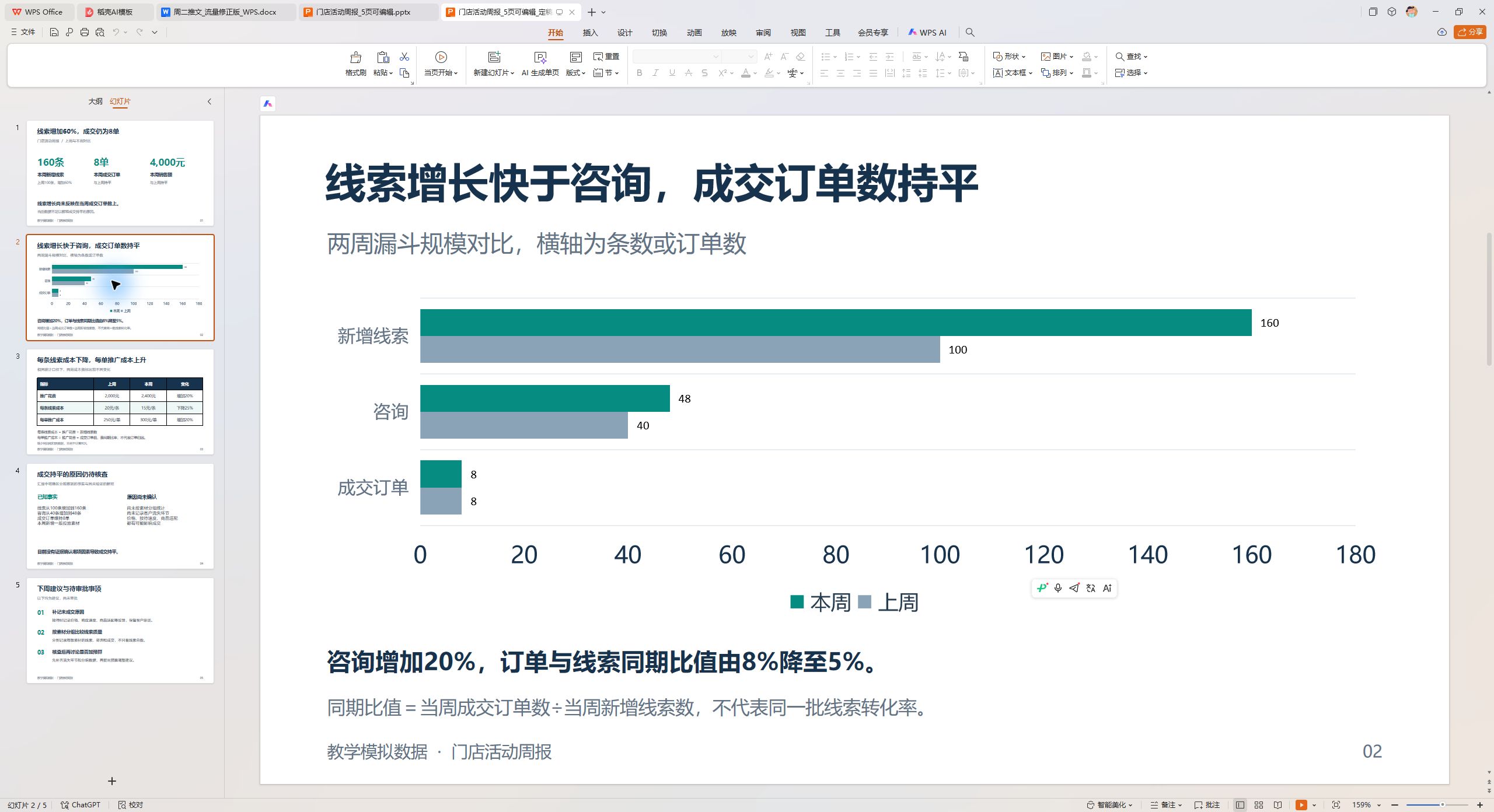Click the orange 分享 share button
Viewport: 1494px width, 812px height.
point(1469,32)
